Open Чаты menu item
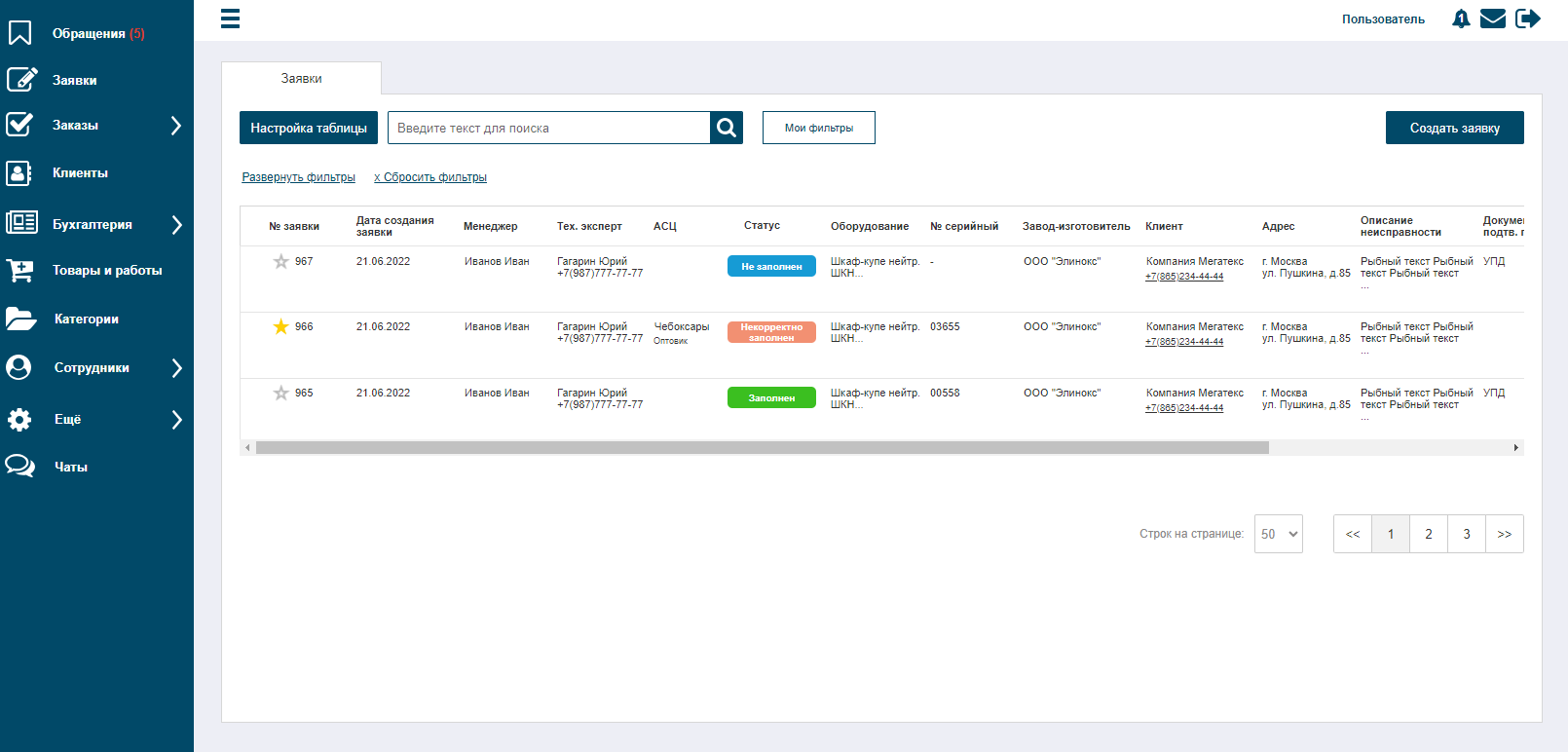 click(x=71, y=467)
